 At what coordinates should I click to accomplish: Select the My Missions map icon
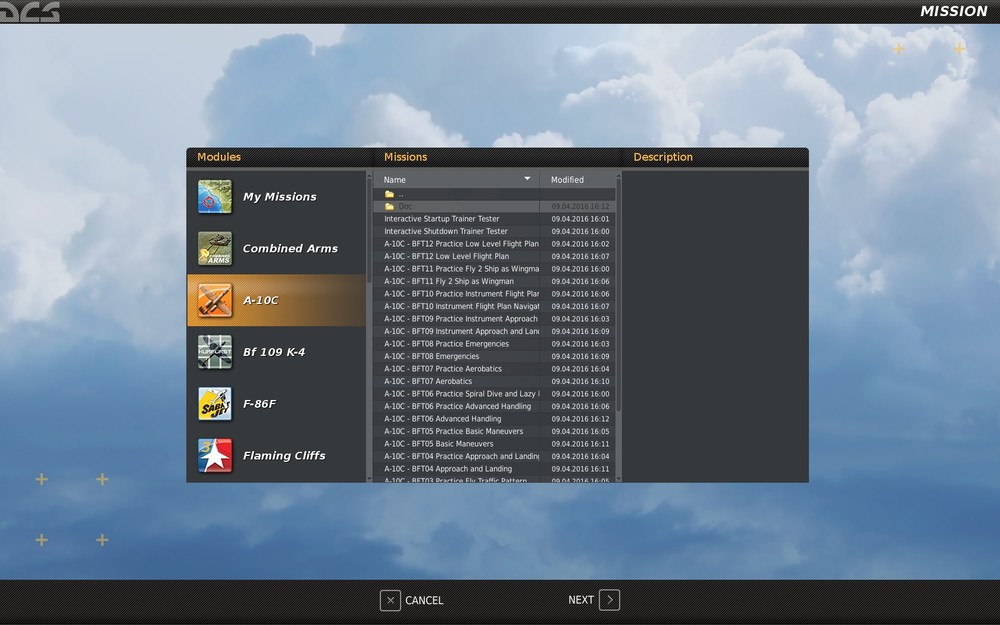[x=215, y=196]
